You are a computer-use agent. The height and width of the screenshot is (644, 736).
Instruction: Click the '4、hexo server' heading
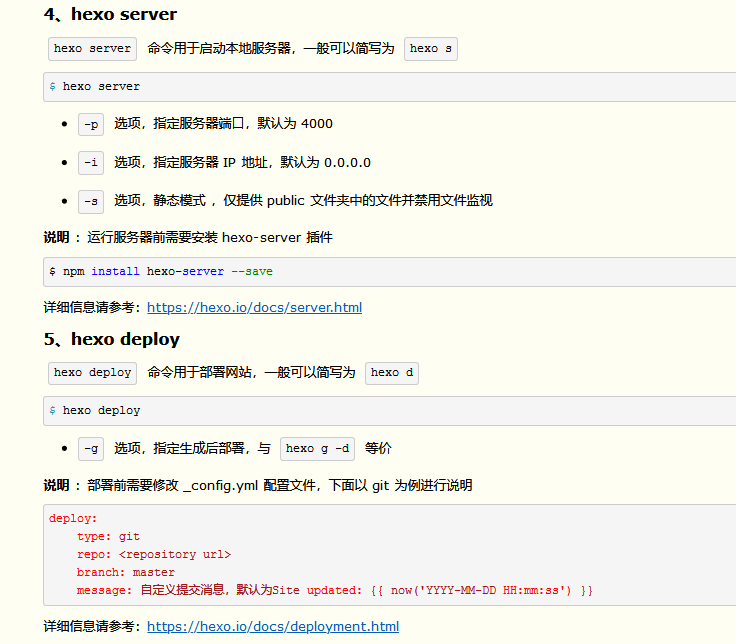point(110,14)
